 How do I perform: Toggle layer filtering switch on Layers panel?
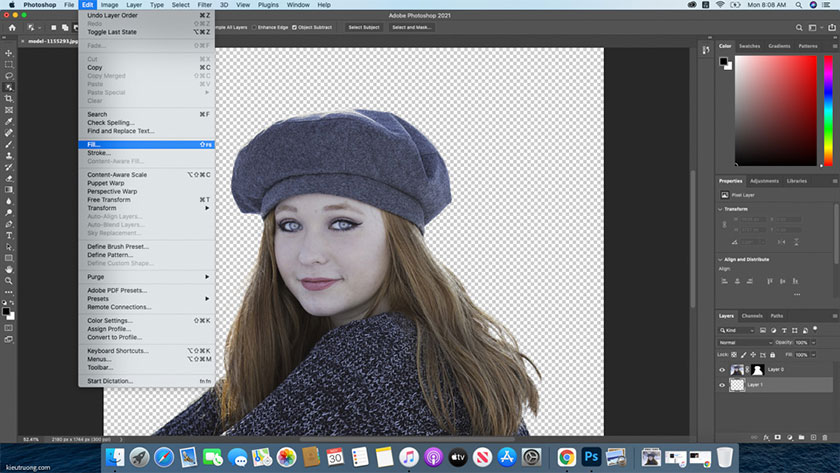pos(815,329)
